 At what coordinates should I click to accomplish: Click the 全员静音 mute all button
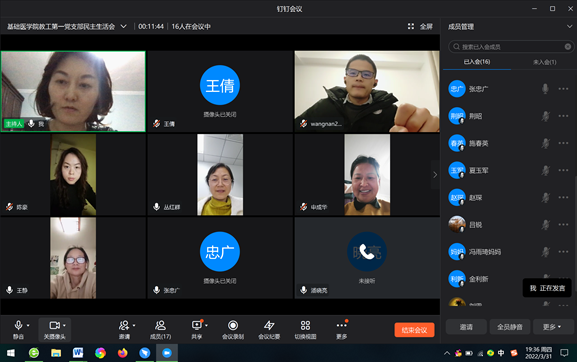[510, 327]
